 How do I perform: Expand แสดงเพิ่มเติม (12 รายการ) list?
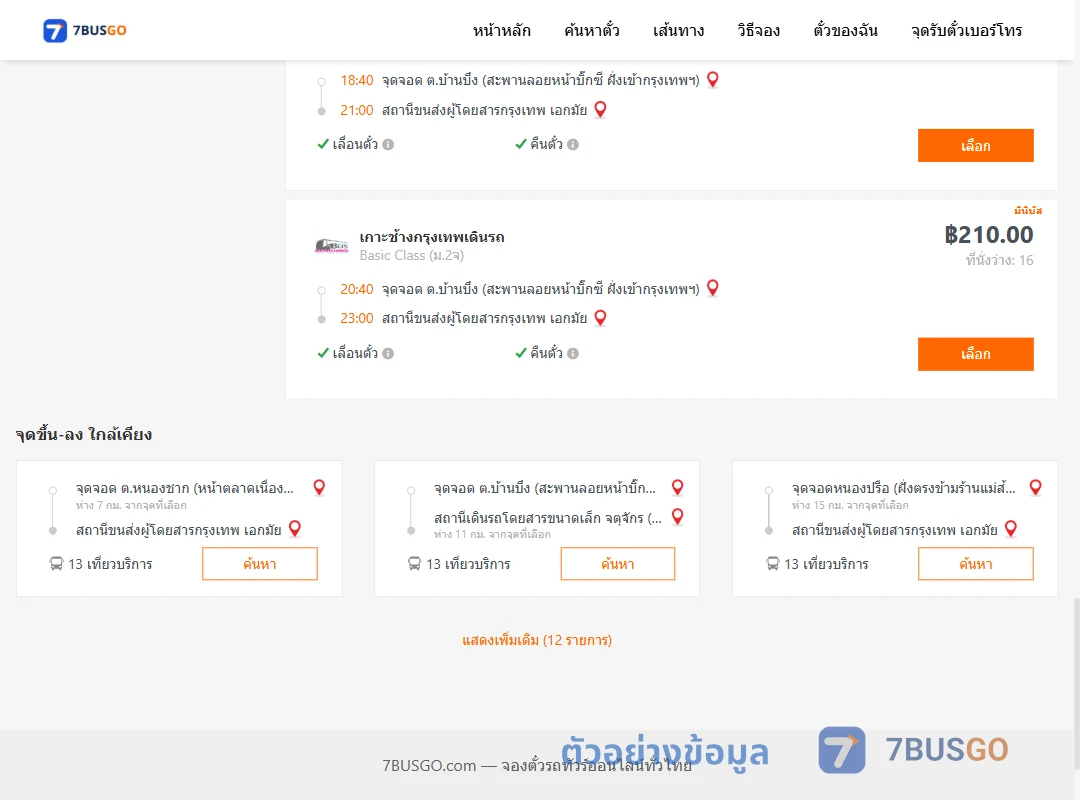[x=537, y=640]
